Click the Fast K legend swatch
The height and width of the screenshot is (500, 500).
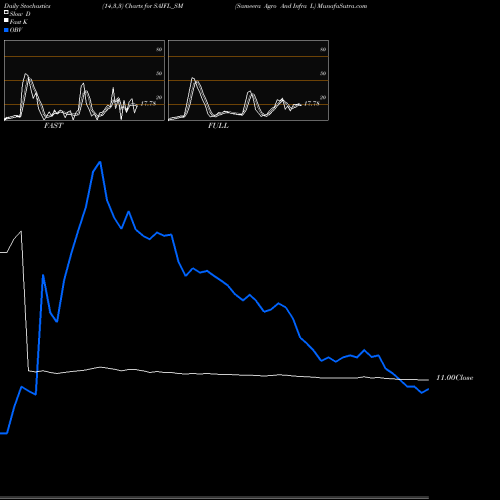[x=6, y=20]
